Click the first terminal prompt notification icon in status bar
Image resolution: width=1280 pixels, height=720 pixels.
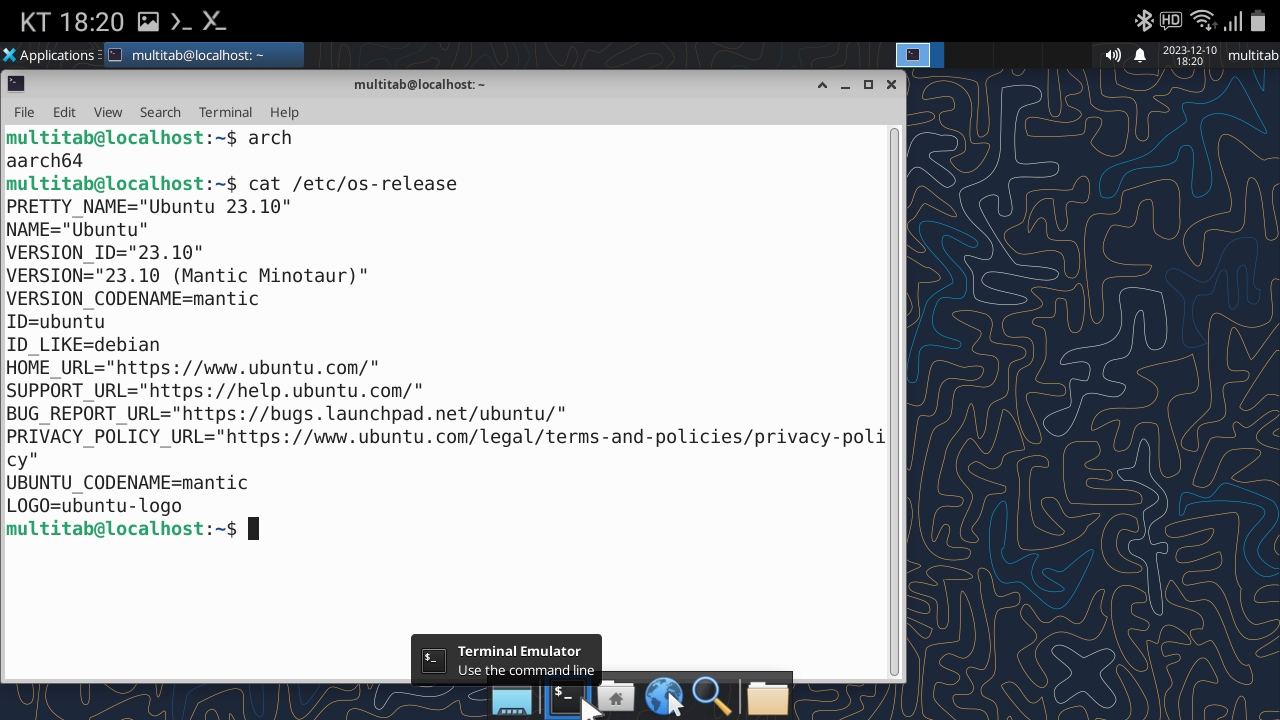(x=181, y=21)
